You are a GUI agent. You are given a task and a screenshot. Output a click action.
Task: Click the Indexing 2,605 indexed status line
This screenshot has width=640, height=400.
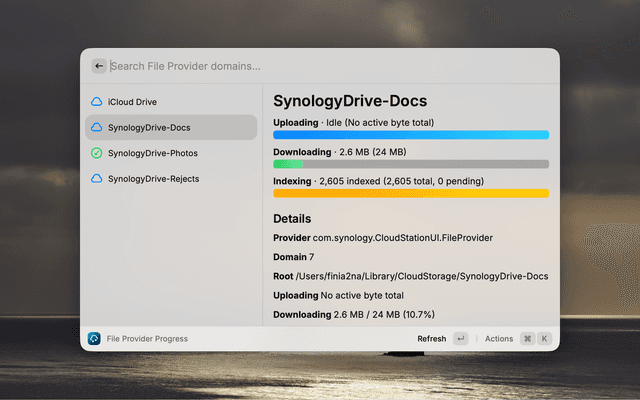(x=378, y=181)
